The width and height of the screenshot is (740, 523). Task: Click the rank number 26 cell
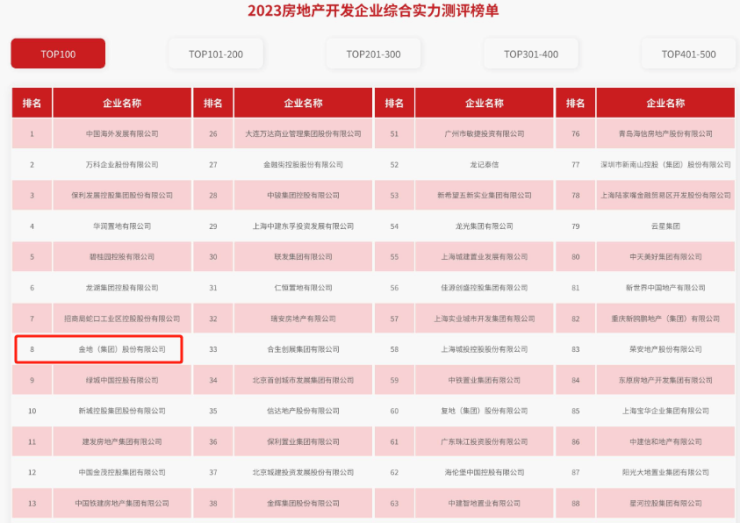213,134
